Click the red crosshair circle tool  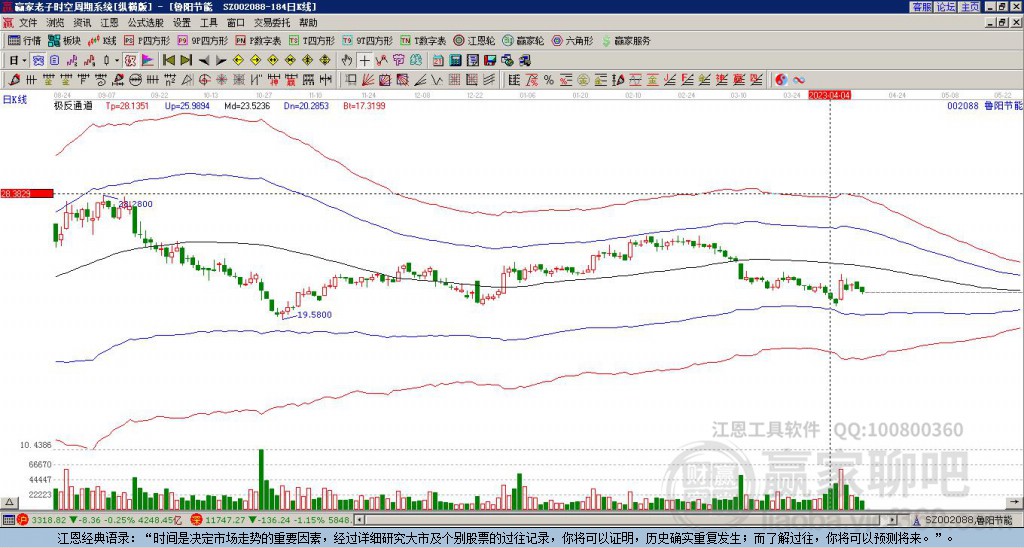click(x=204, y=80)
